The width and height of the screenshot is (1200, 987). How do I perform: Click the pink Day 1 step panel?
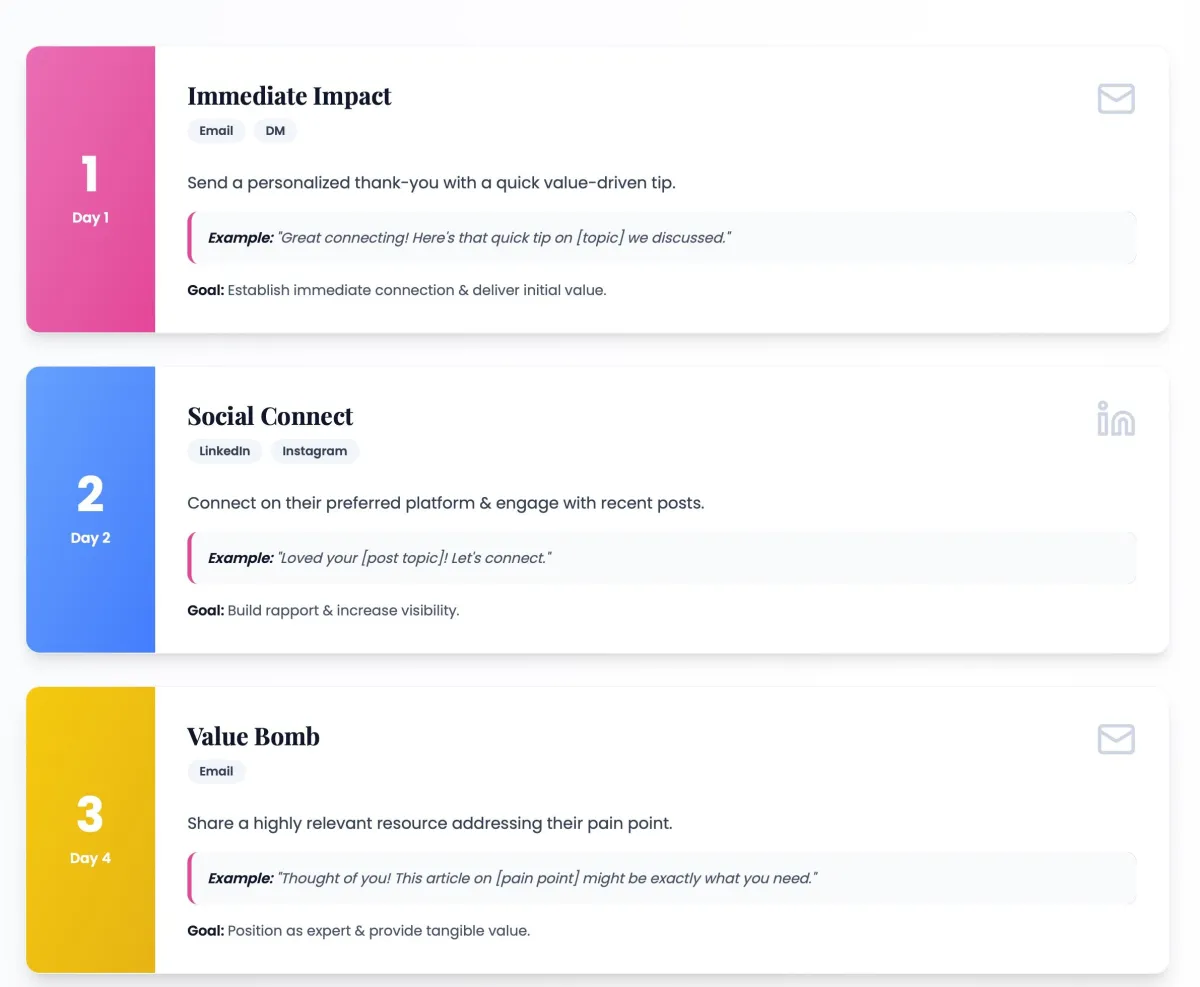(91, 189)
